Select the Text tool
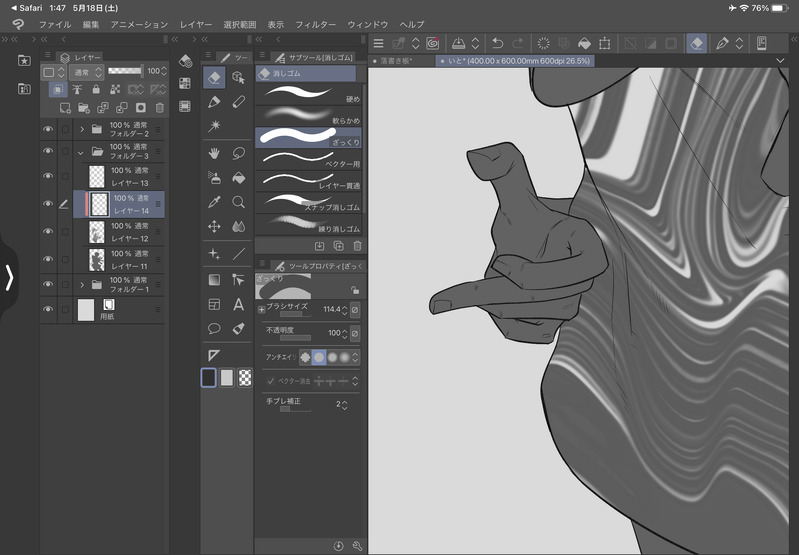The height and width of the screenshot is (555, 799). tap(238, 304)
